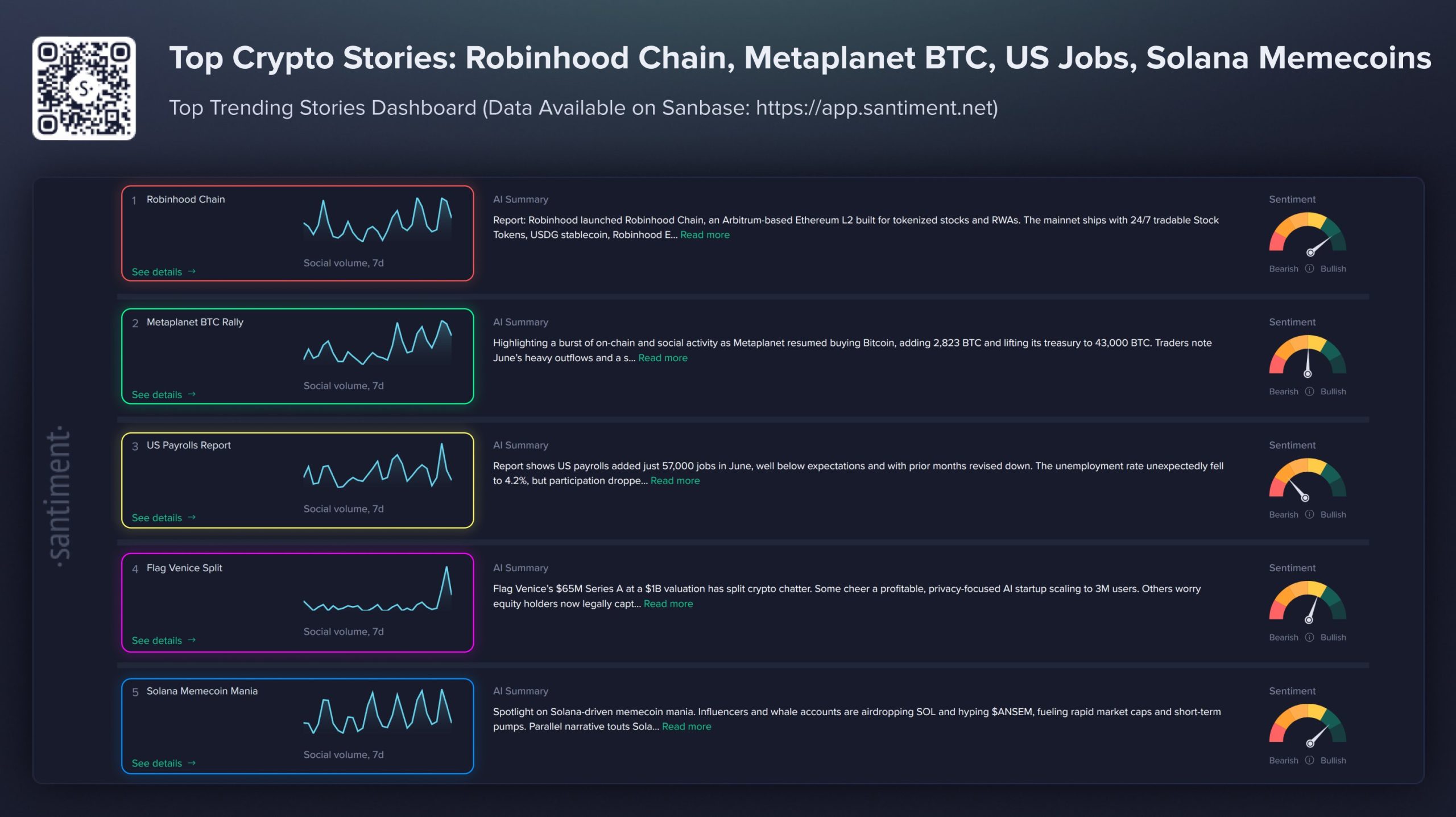This screenshot has height=817, width=1456.
Task: Expand Flag Venice summary via Read more
Action: tap(668, 604)
